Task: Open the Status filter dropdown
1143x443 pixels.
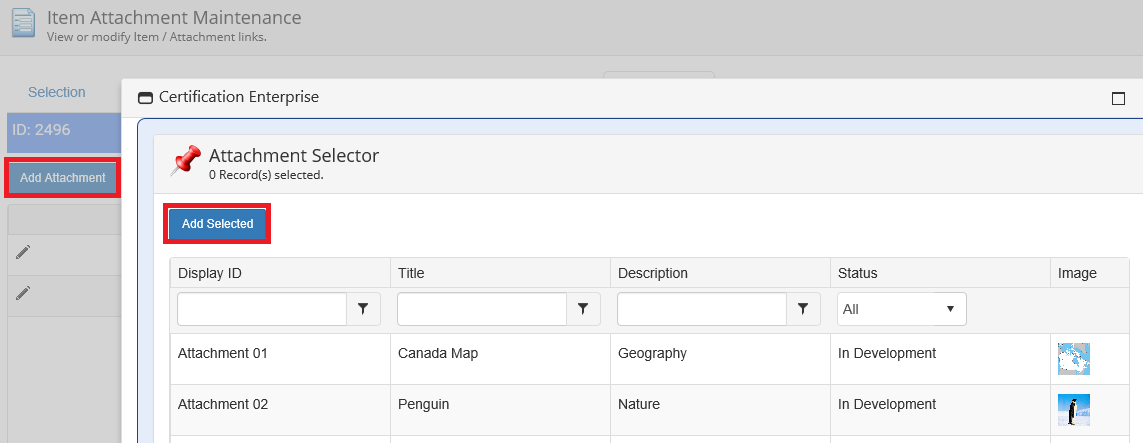Action: pos(901,310)
